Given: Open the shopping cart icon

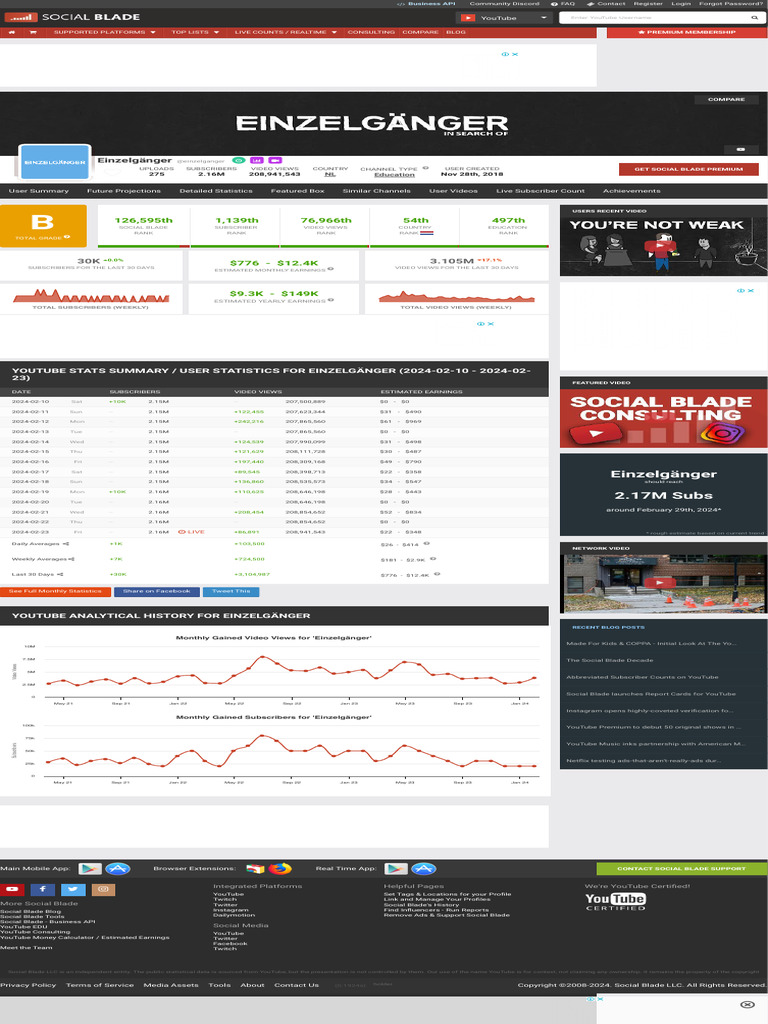Looking at the screenshot, I should [33, 32].
